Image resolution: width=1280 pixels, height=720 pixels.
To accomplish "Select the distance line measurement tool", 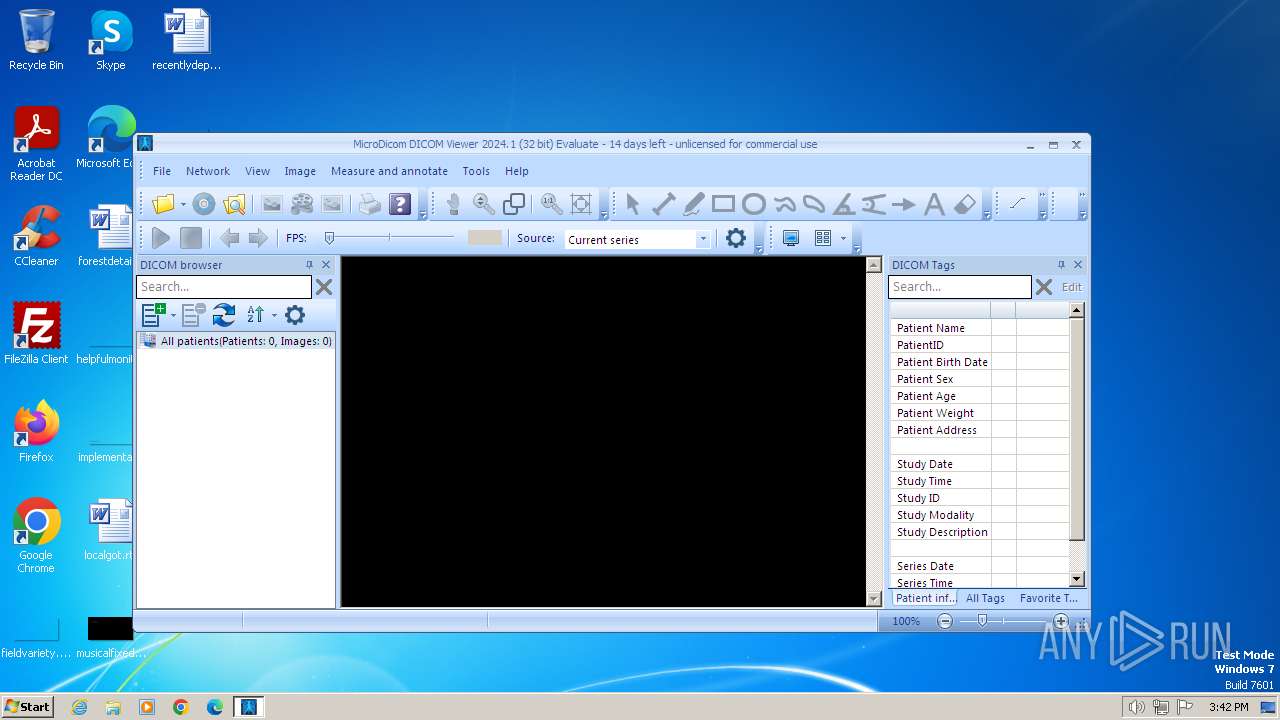I will point(663,204).
